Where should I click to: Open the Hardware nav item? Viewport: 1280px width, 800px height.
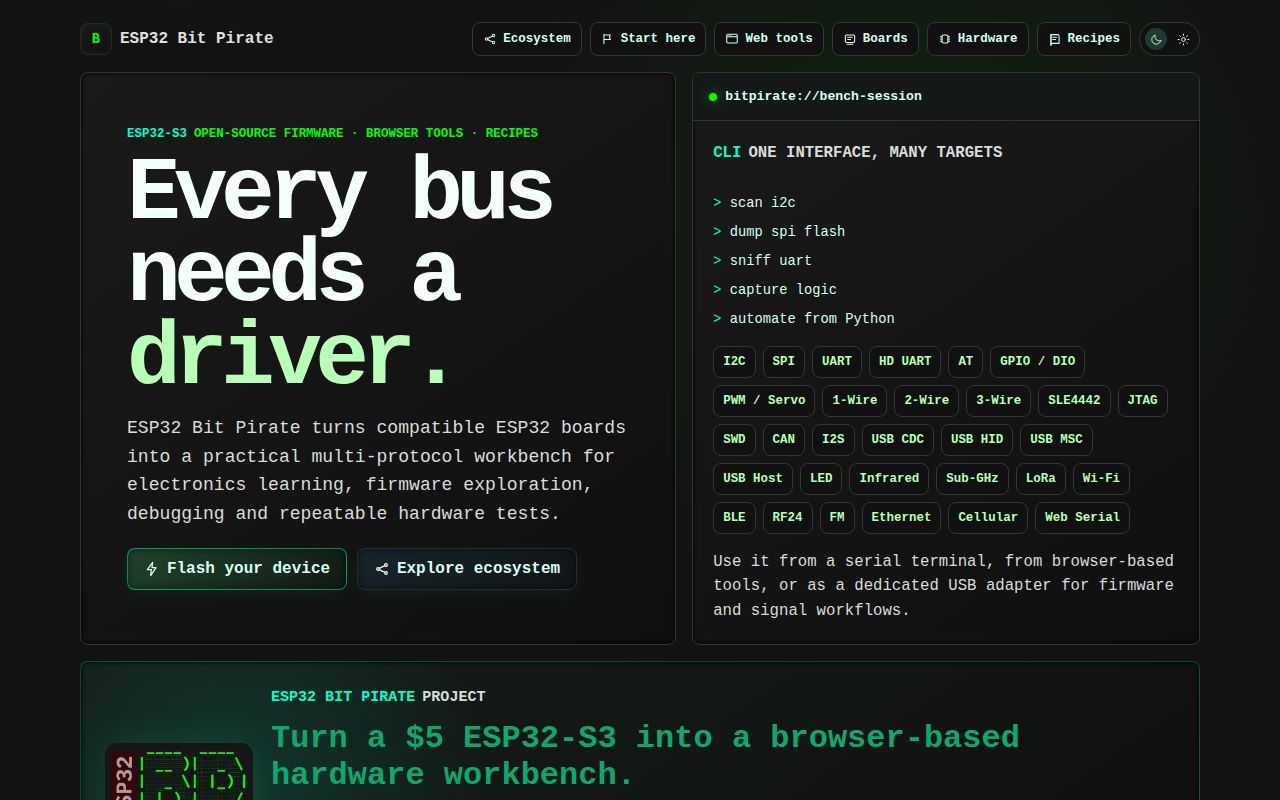click(x=978, y=39)
